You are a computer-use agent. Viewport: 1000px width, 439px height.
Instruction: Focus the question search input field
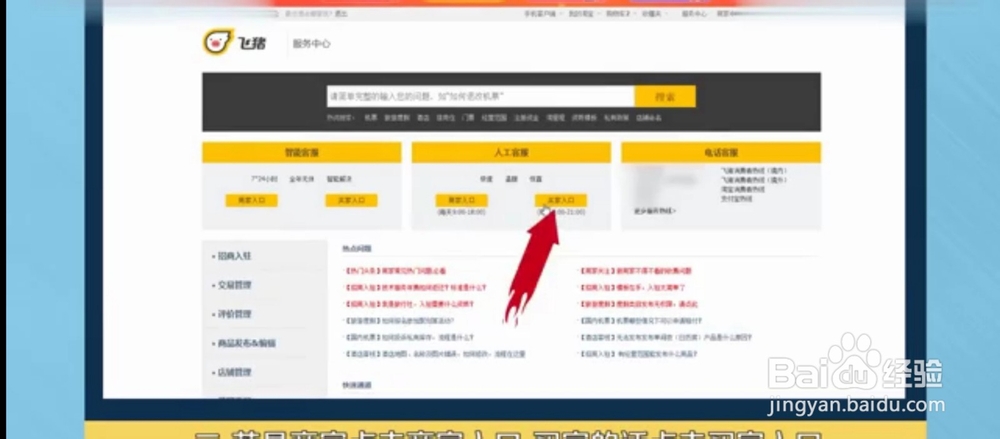click(x=481, y=96)
